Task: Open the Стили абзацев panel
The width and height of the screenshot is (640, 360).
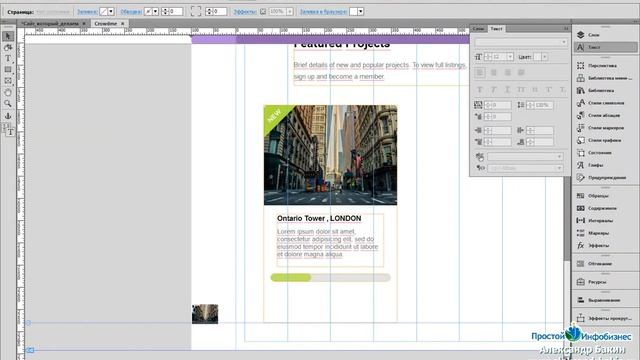Action: click(605, 116)
